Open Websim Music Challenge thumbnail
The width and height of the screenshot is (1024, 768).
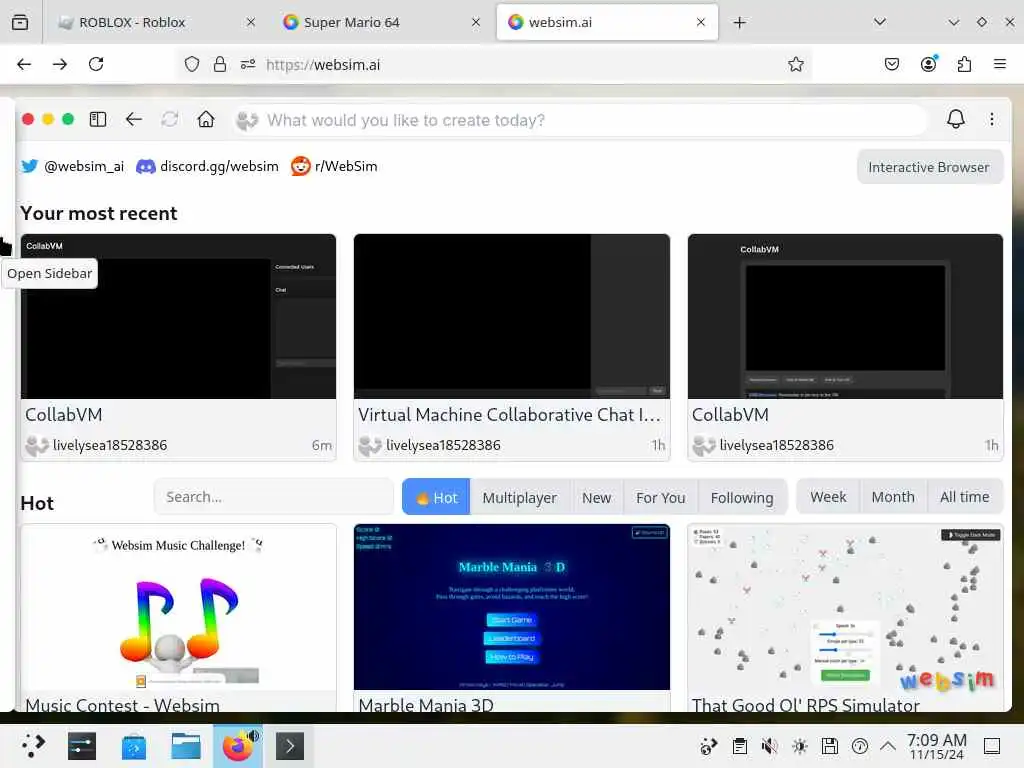click(x=178, y=607)
